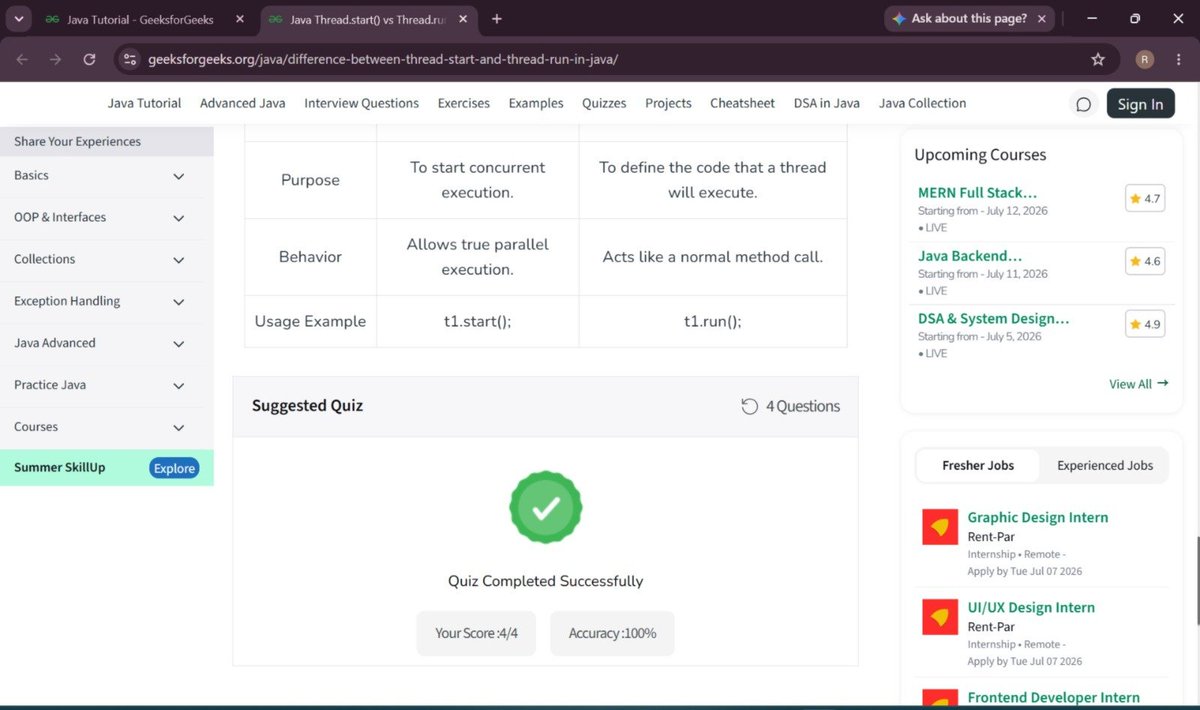Click the t1.run(); table cell
Screen dimensions: 1200x710
click(x=713, y=321)
